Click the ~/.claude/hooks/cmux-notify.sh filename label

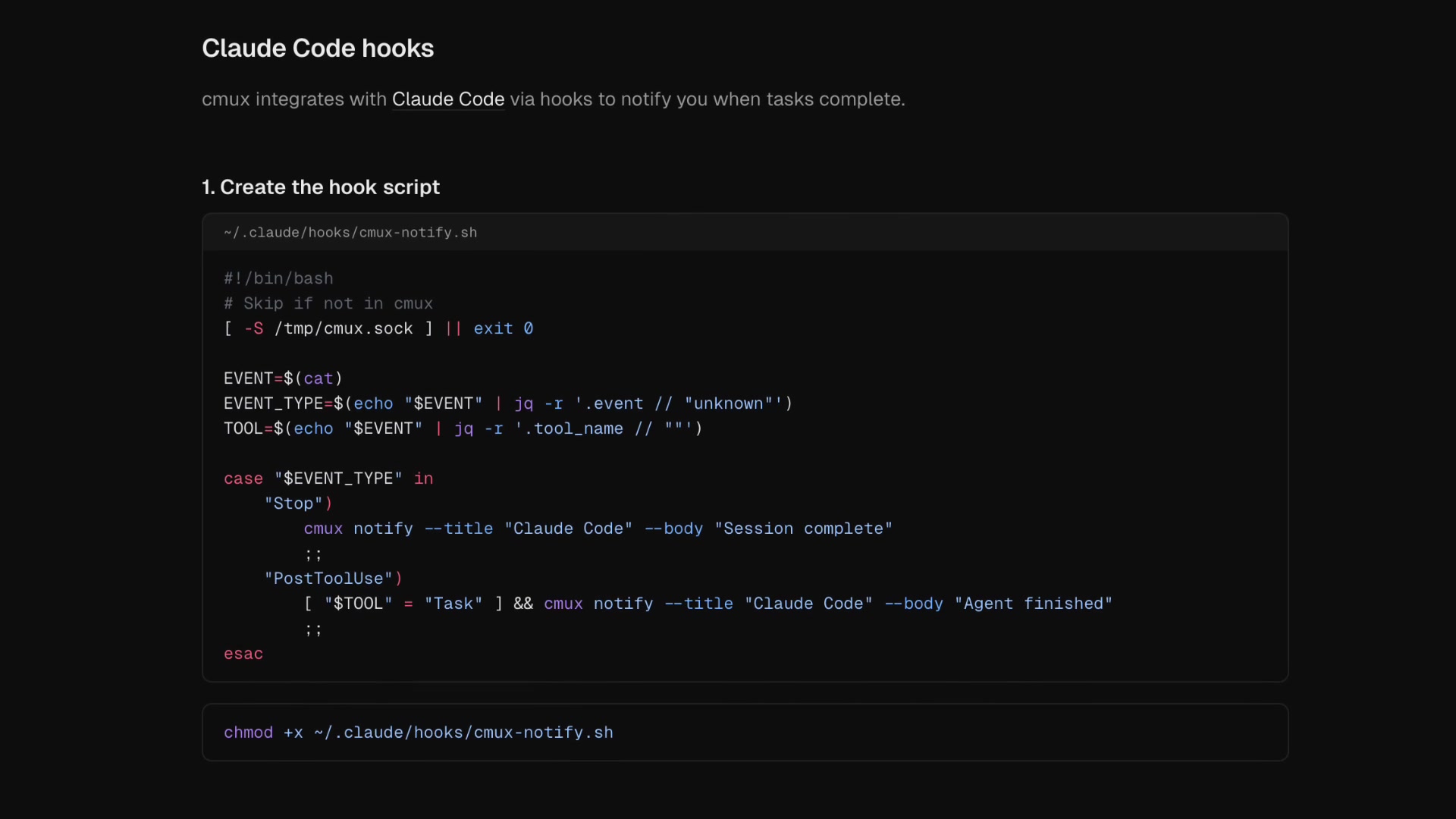click(350, 233)
